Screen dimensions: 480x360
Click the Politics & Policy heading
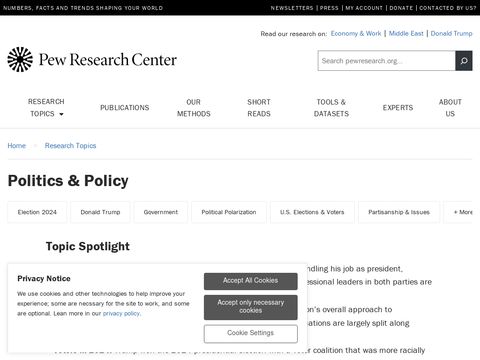click(x=68, y=181)
